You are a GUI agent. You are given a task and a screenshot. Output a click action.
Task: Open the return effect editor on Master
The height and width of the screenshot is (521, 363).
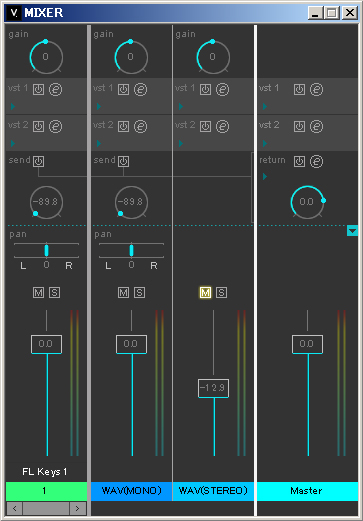[x=316, y=161]
